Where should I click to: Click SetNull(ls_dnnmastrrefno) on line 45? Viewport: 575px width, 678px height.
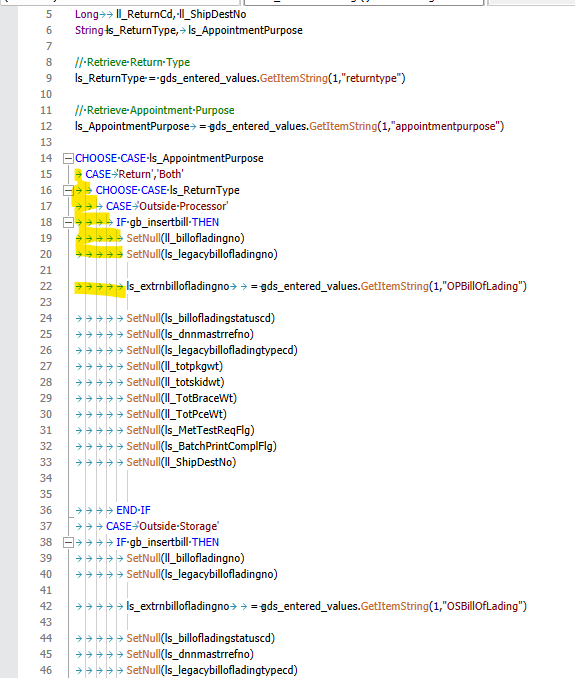click(190, 654)
